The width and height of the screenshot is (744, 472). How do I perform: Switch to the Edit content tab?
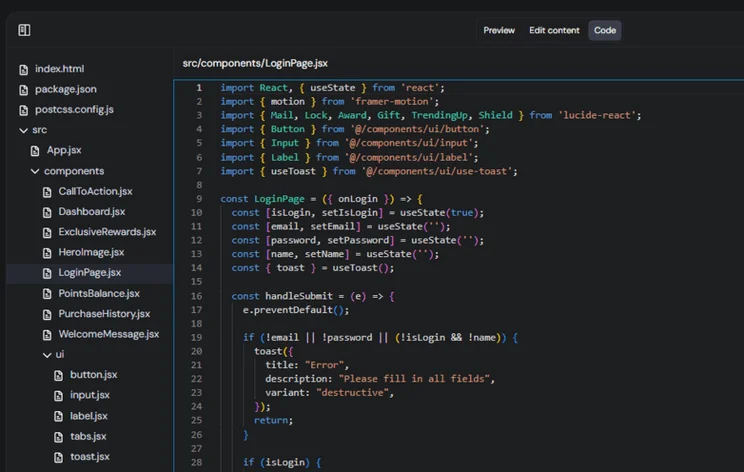[554, 30]
